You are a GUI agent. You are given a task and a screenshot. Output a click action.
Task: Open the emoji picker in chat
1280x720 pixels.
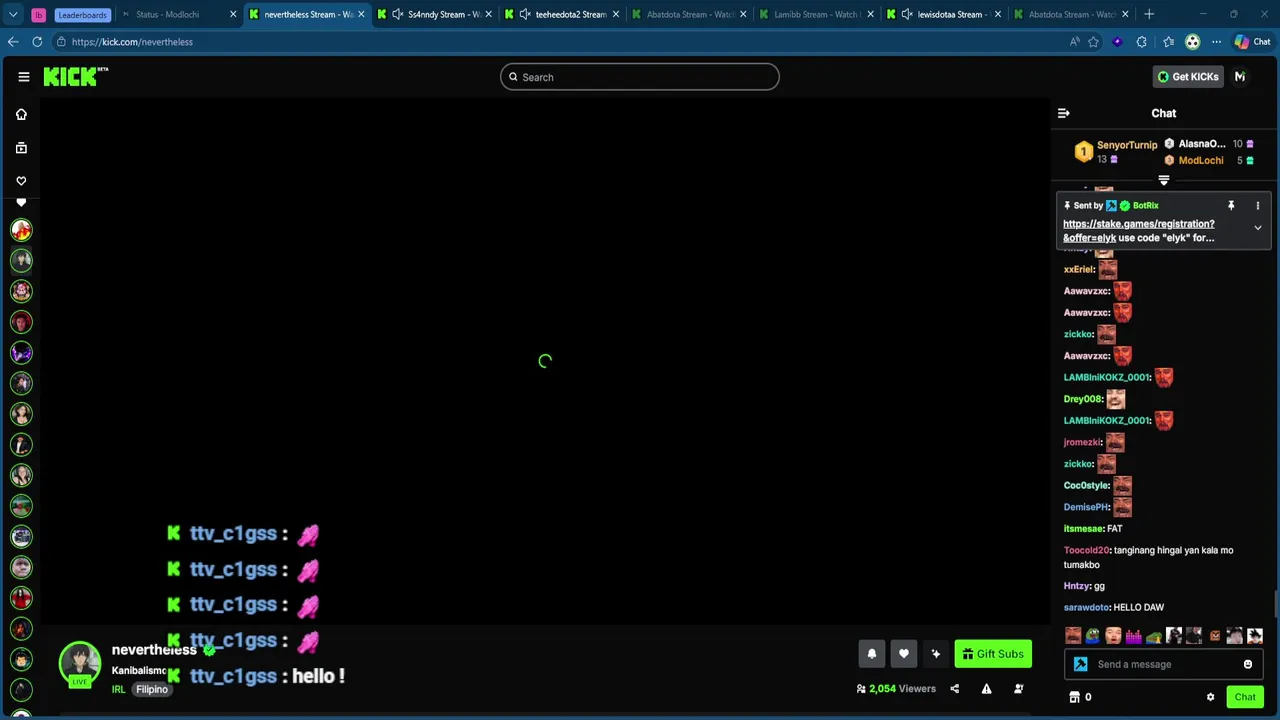[x=1248, y=664]
